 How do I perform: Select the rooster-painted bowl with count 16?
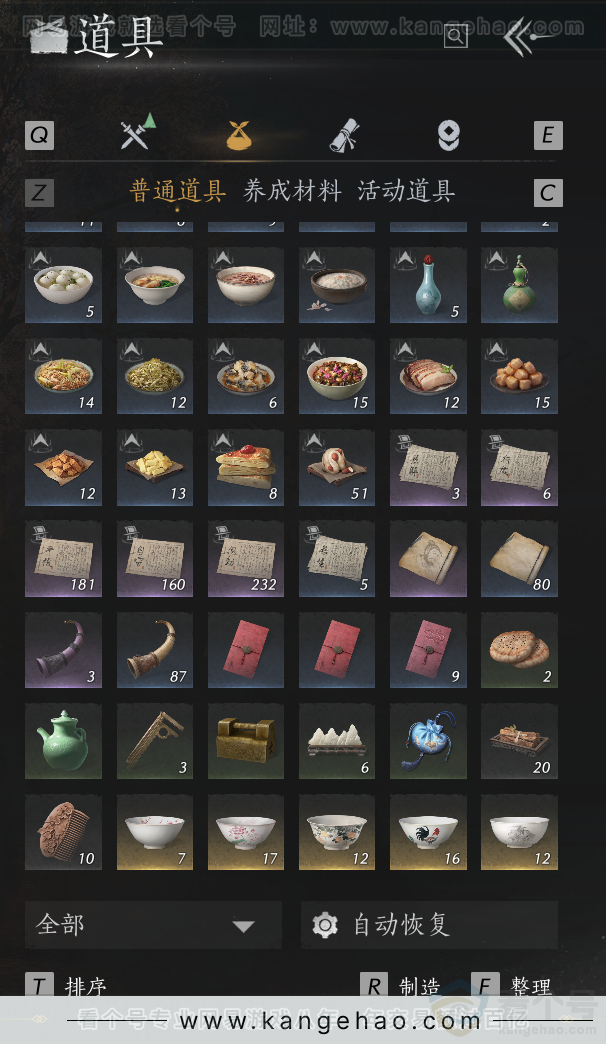point(428,832)
